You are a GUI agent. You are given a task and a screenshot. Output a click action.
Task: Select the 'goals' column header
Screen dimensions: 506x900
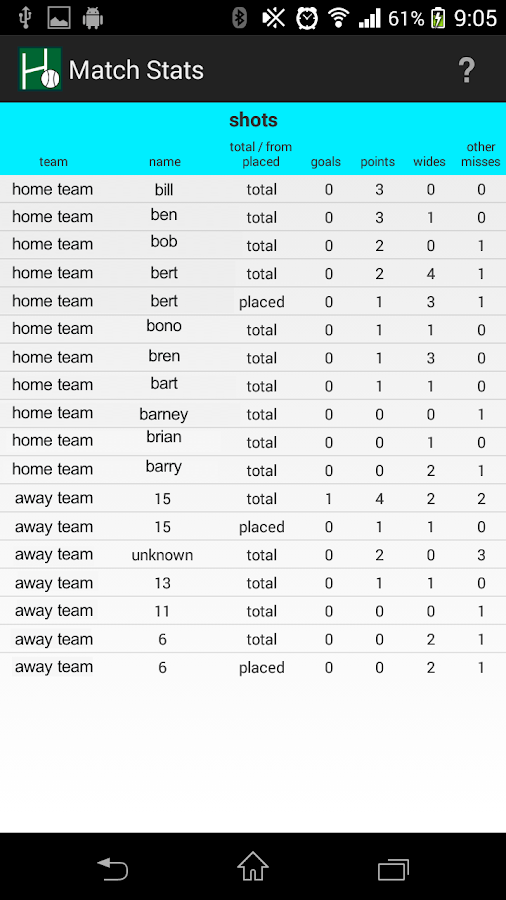[326, 162]
